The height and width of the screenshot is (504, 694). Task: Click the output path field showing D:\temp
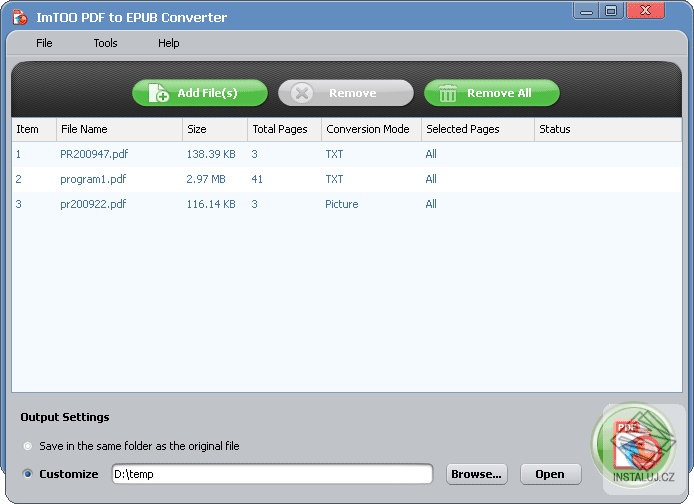point(272,474)
